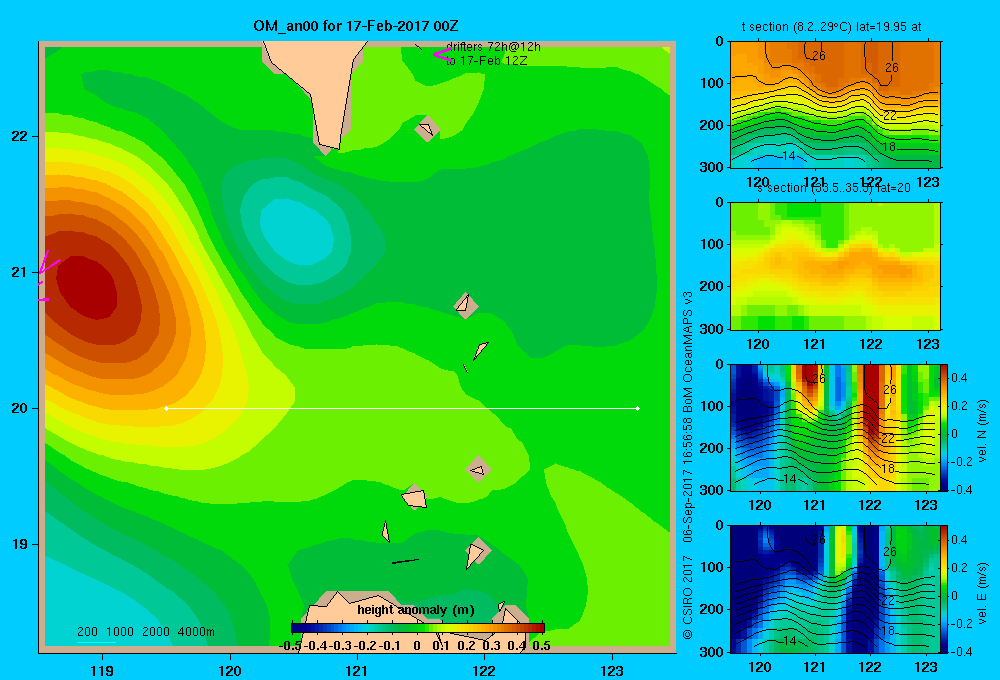Image resolution: width=1000 pixels, height=680 pixels.
Task: Click the "vel. N (m/s)" axis label
Action: pos(982,431)
